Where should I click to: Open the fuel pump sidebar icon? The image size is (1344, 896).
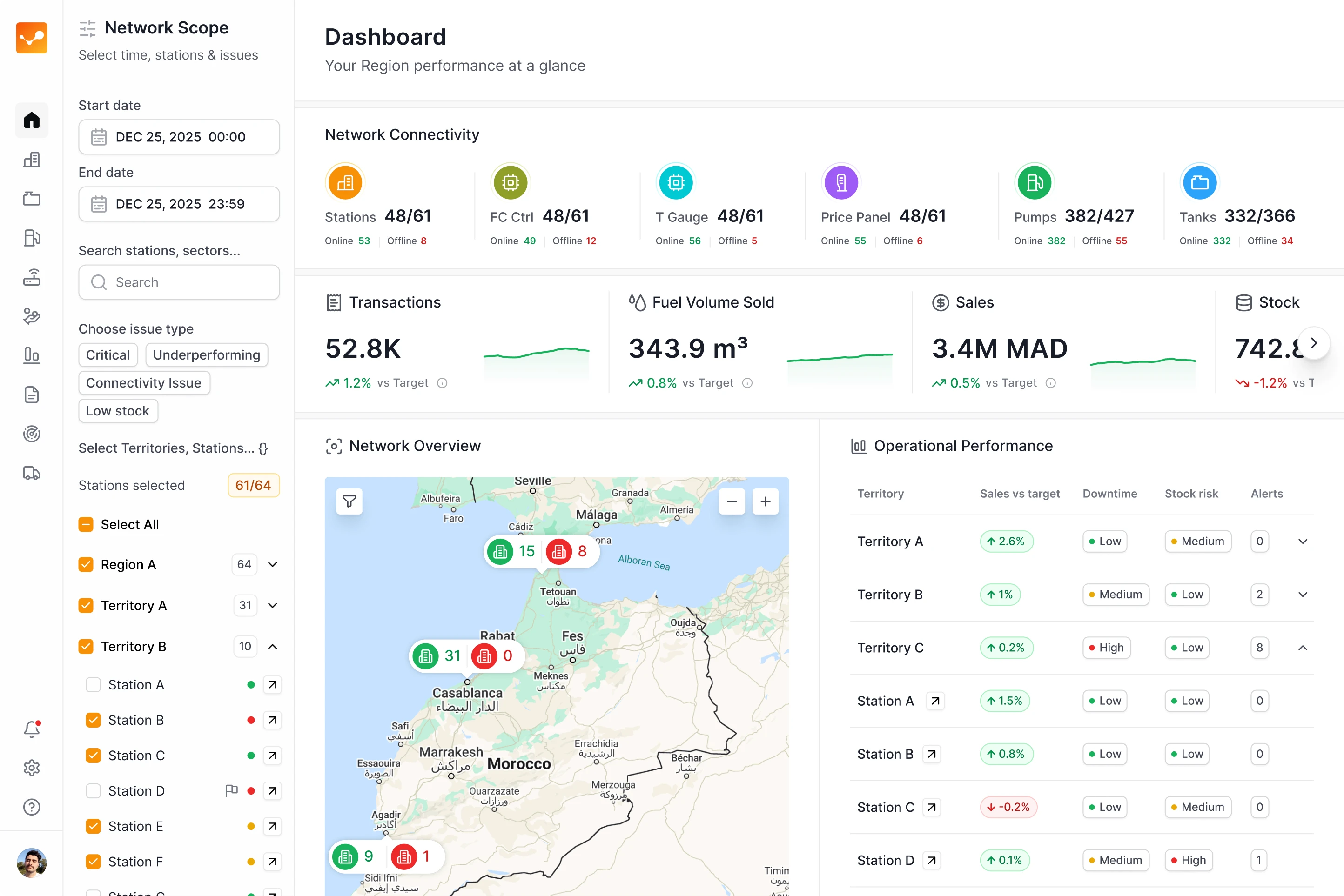tap(32, 238)
